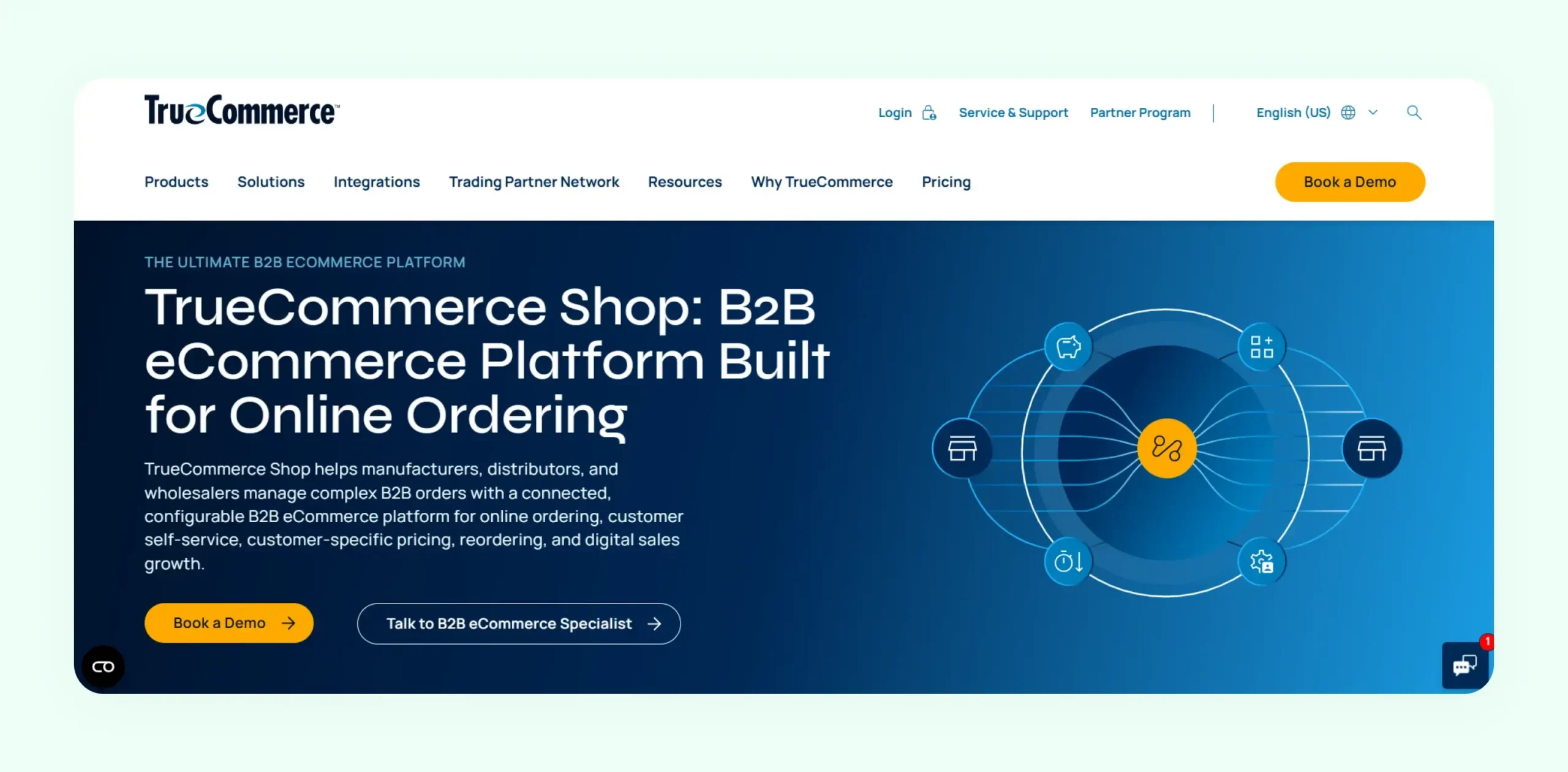Go to the Pricing page
The width and height of the screenshot is (1568, 772).
click(x=946, y=182)
